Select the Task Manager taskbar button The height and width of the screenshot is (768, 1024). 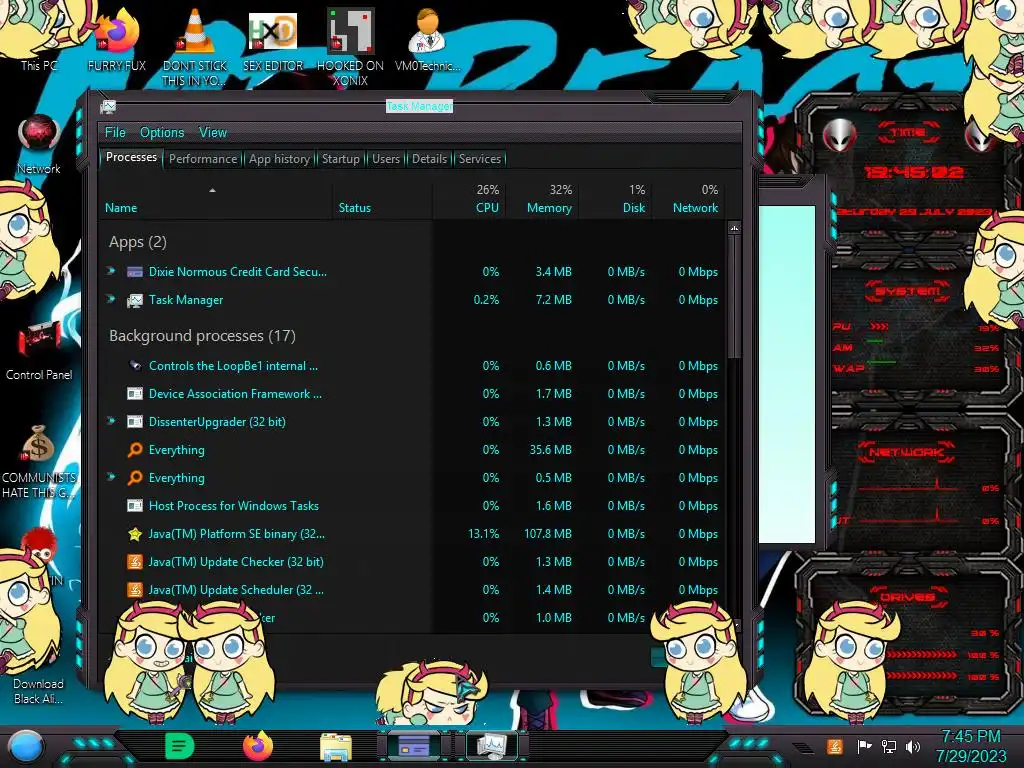[492, 746]
